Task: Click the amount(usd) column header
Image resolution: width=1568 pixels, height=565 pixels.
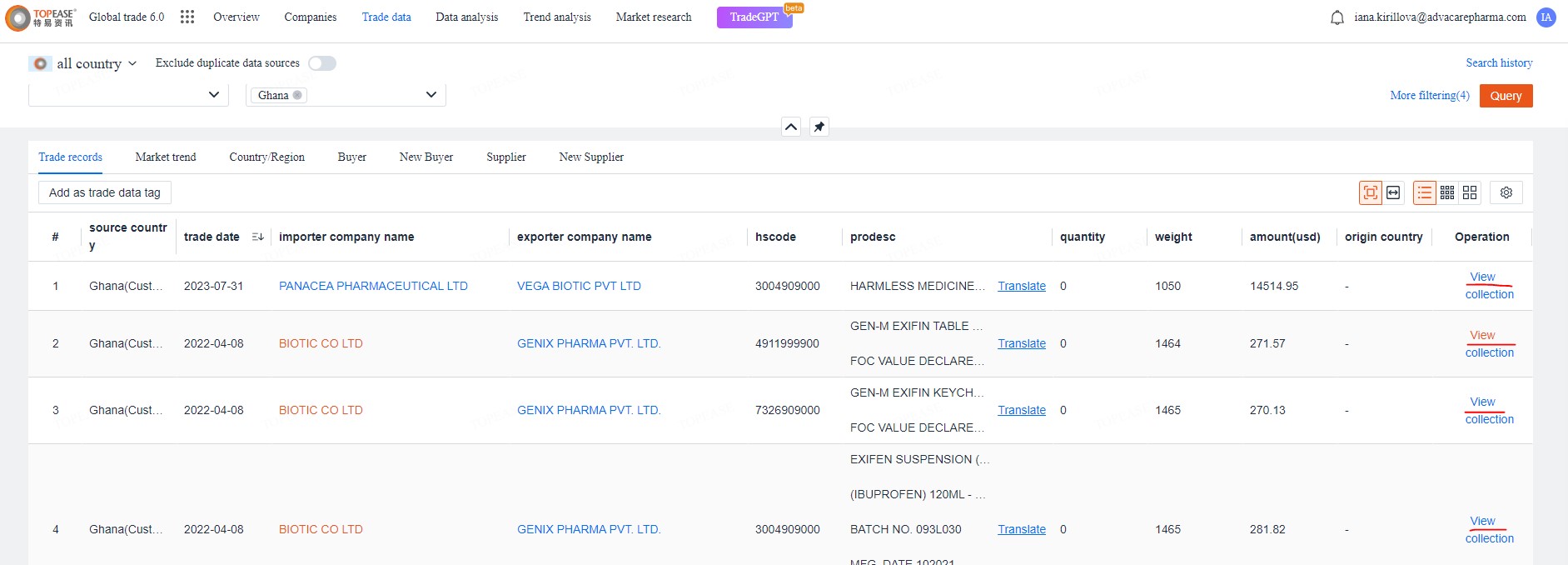Action: coord(1285,237)
